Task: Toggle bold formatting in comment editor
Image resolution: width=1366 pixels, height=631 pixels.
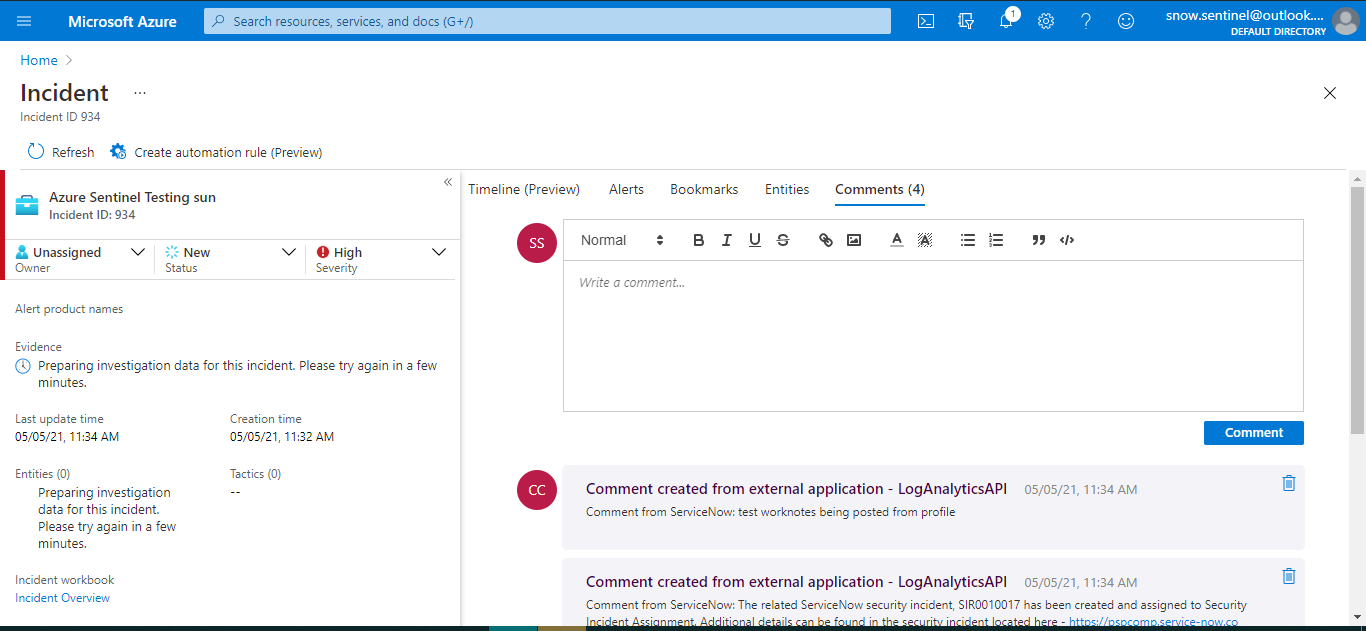Action: pyautogui.click(x=699, y=240)
